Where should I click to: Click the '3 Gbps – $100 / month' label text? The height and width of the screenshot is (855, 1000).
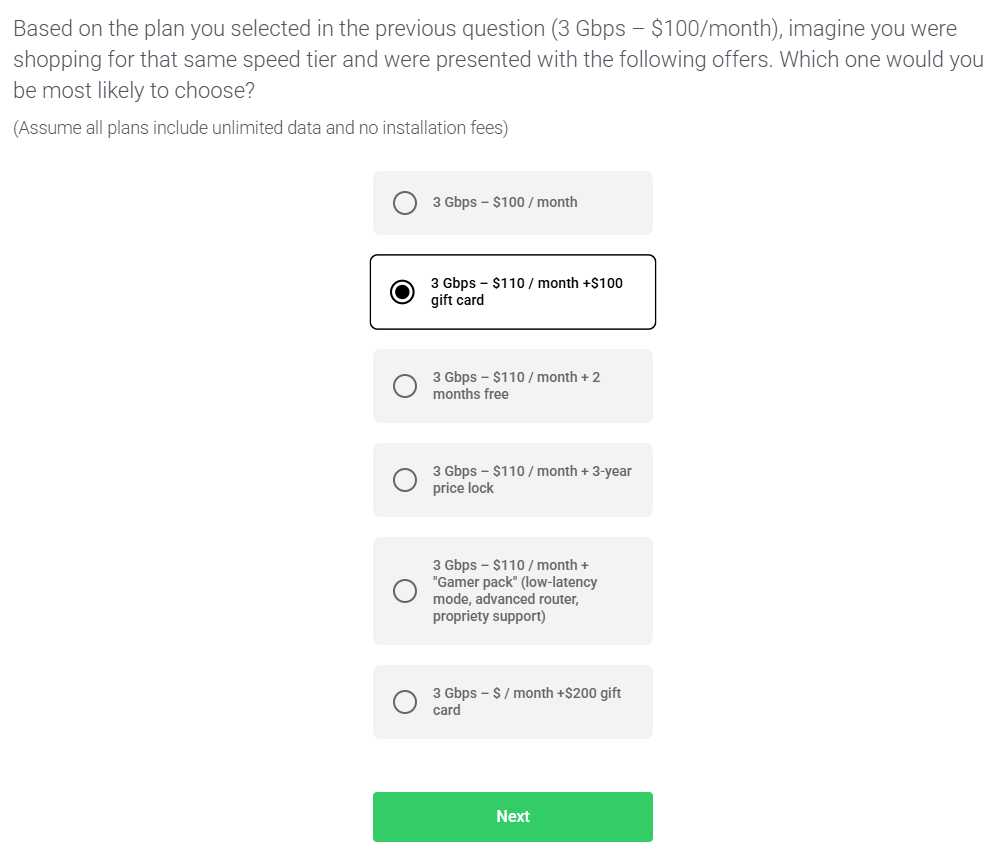coord(505,202)
